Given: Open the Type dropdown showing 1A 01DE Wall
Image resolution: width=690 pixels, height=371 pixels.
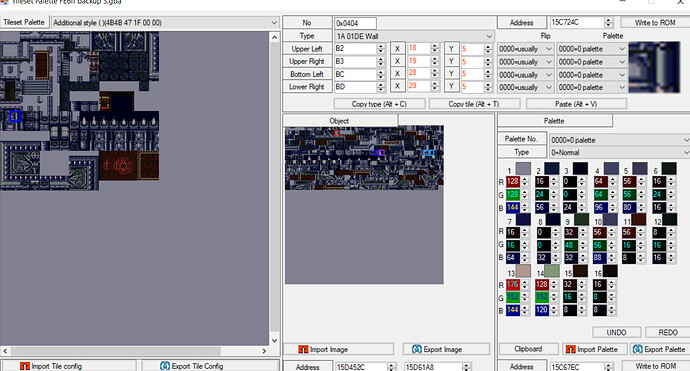Looking at the screenshot, I should pyautogui.click(x=414, y=36).
